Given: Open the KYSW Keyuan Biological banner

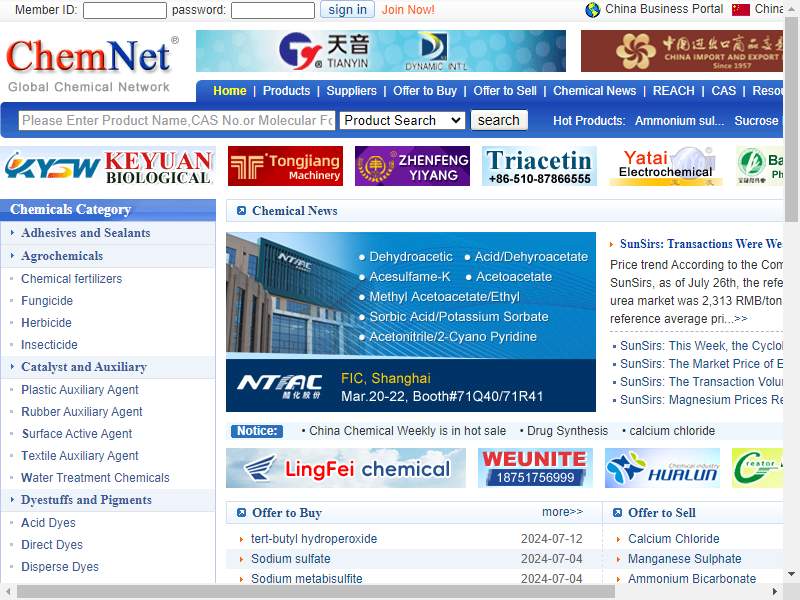Looking at the screenshot, I should click(108, 166).
